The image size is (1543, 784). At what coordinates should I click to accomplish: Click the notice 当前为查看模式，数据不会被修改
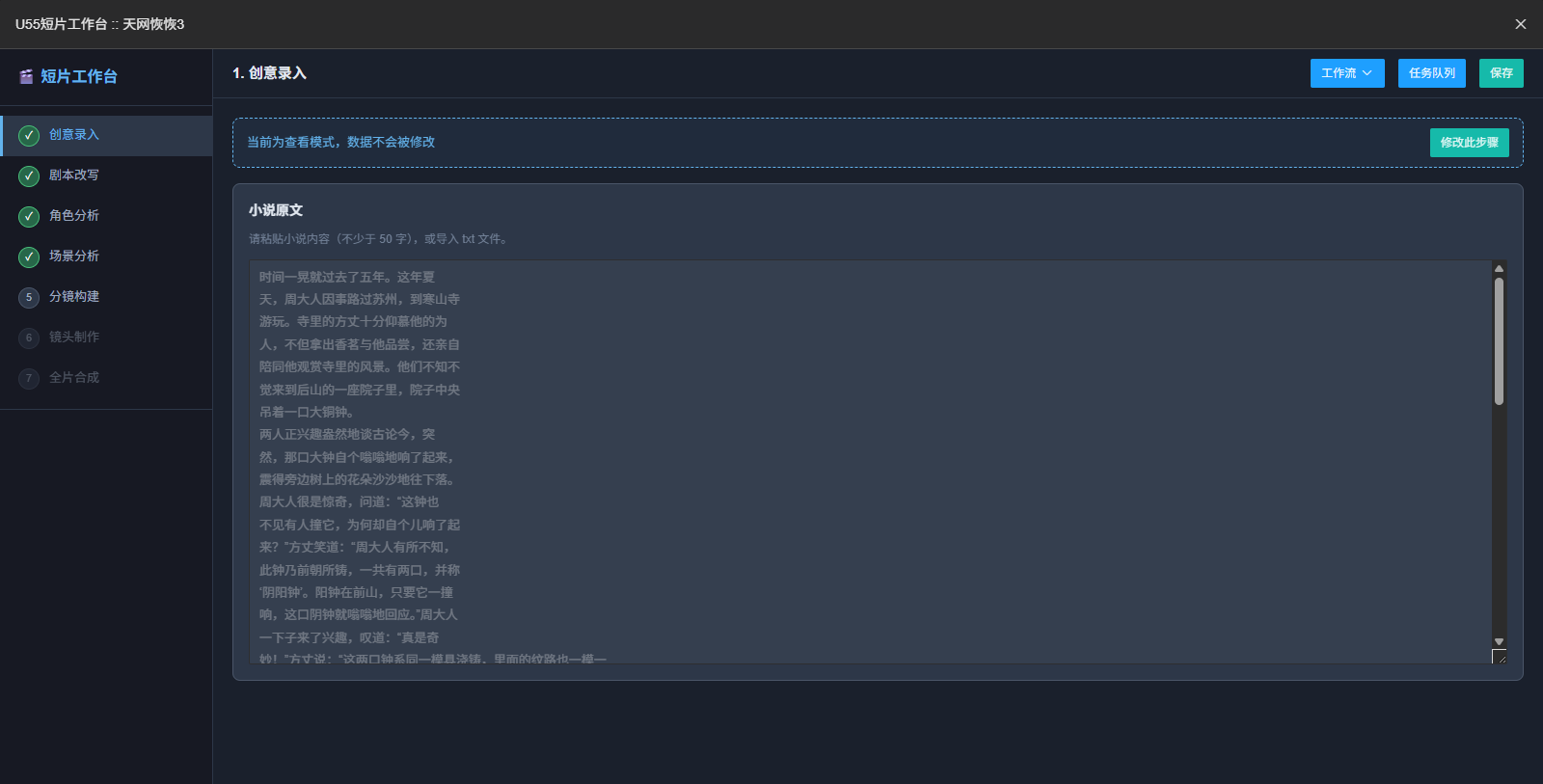point(340,143)
